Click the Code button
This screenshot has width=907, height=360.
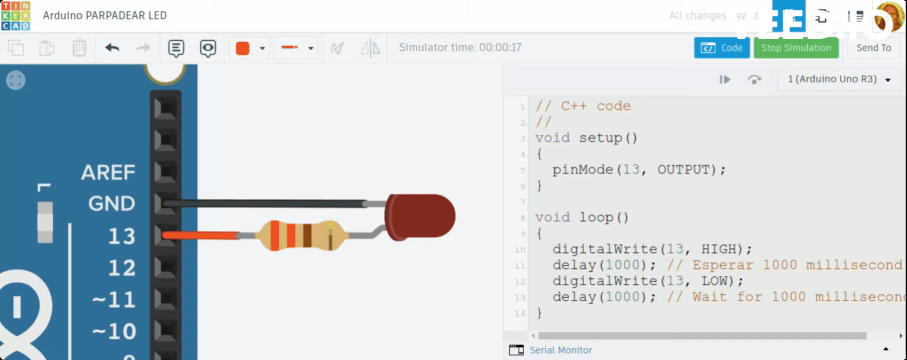pyautogui.click(x=722, y=48)
